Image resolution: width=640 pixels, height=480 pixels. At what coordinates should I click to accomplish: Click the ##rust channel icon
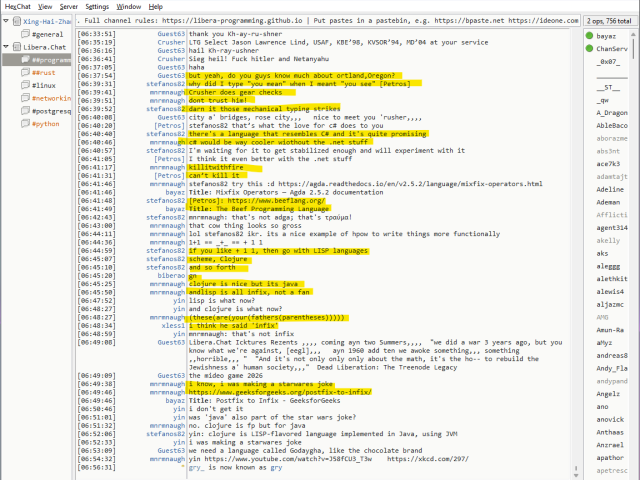[x=24, y=73]
